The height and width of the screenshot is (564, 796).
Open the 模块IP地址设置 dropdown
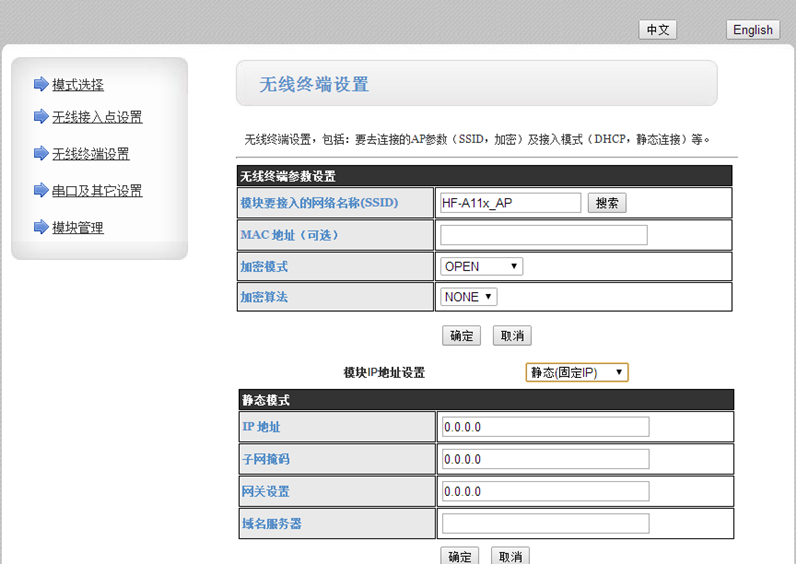click(x=576, y=372)
